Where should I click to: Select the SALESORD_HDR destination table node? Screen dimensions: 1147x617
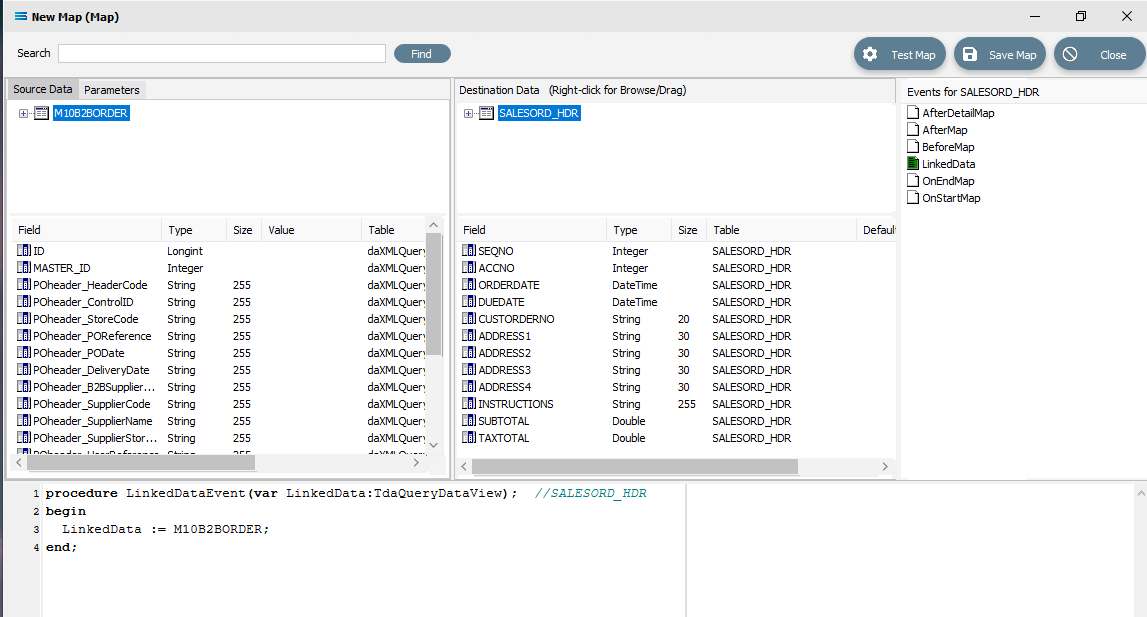click(538, 113)
